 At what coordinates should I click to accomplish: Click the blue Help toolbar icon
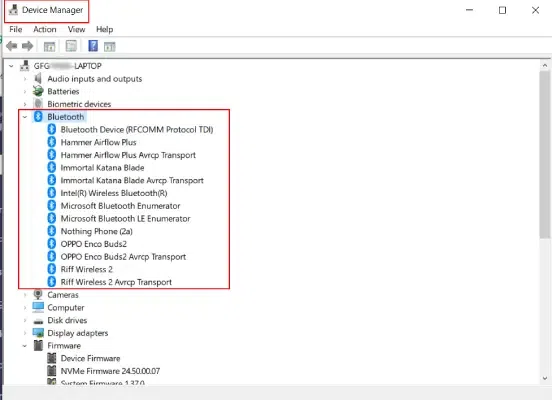[93, 46]
